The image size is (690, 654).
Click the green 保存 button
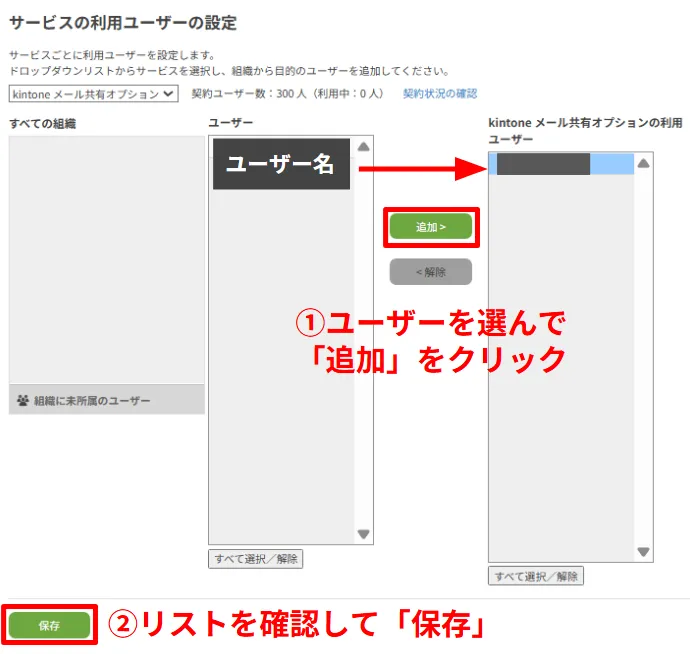tap(49, 625)
